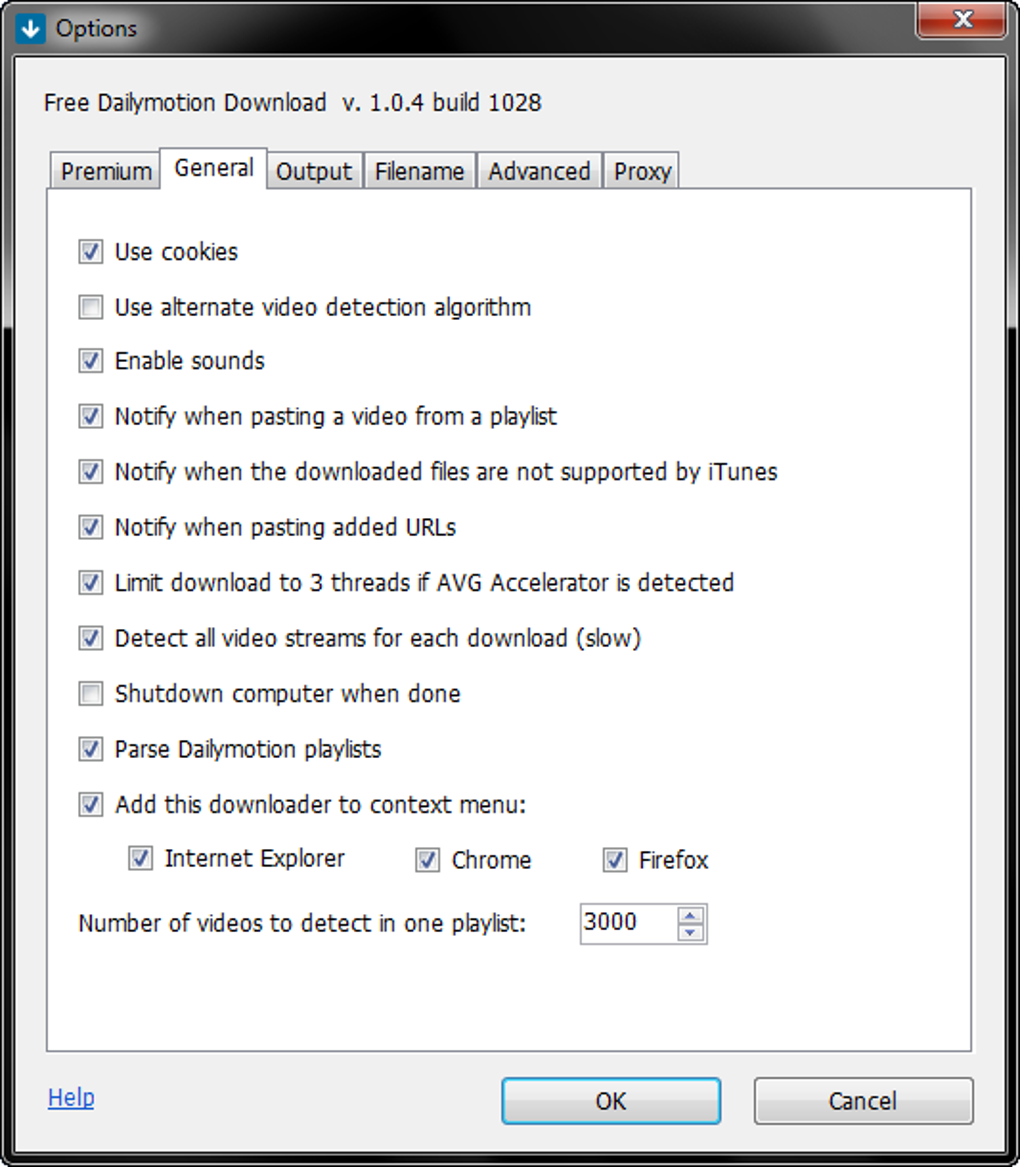Uncheck Parse Dailymotion playlists
The width and height of the screenshot is (1020, 1167).
pyautogui.click(x=91, y=749)
